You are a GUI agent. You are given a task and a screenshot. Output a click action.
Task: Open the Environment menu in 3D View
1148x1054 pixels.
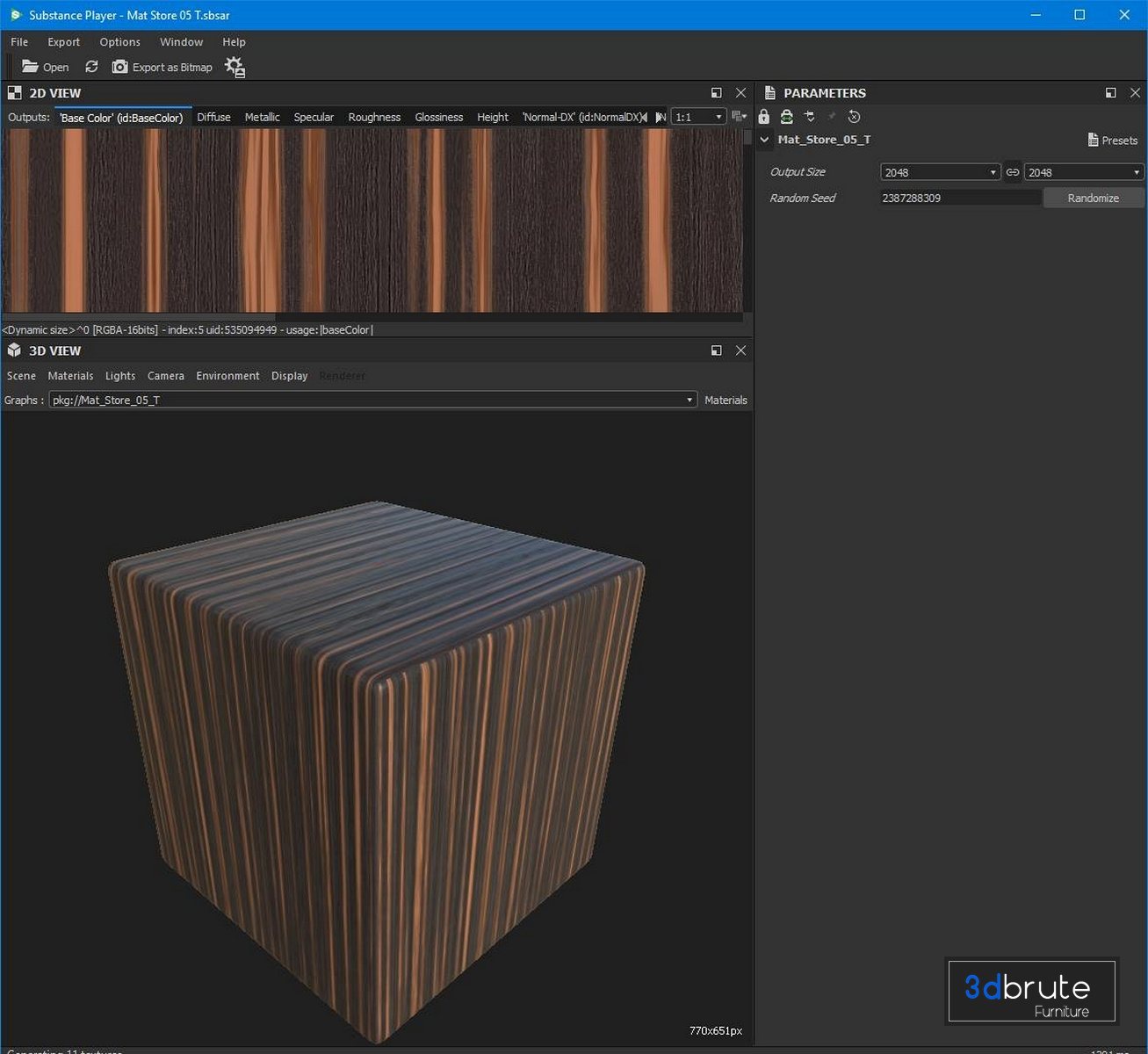point(227,376)
